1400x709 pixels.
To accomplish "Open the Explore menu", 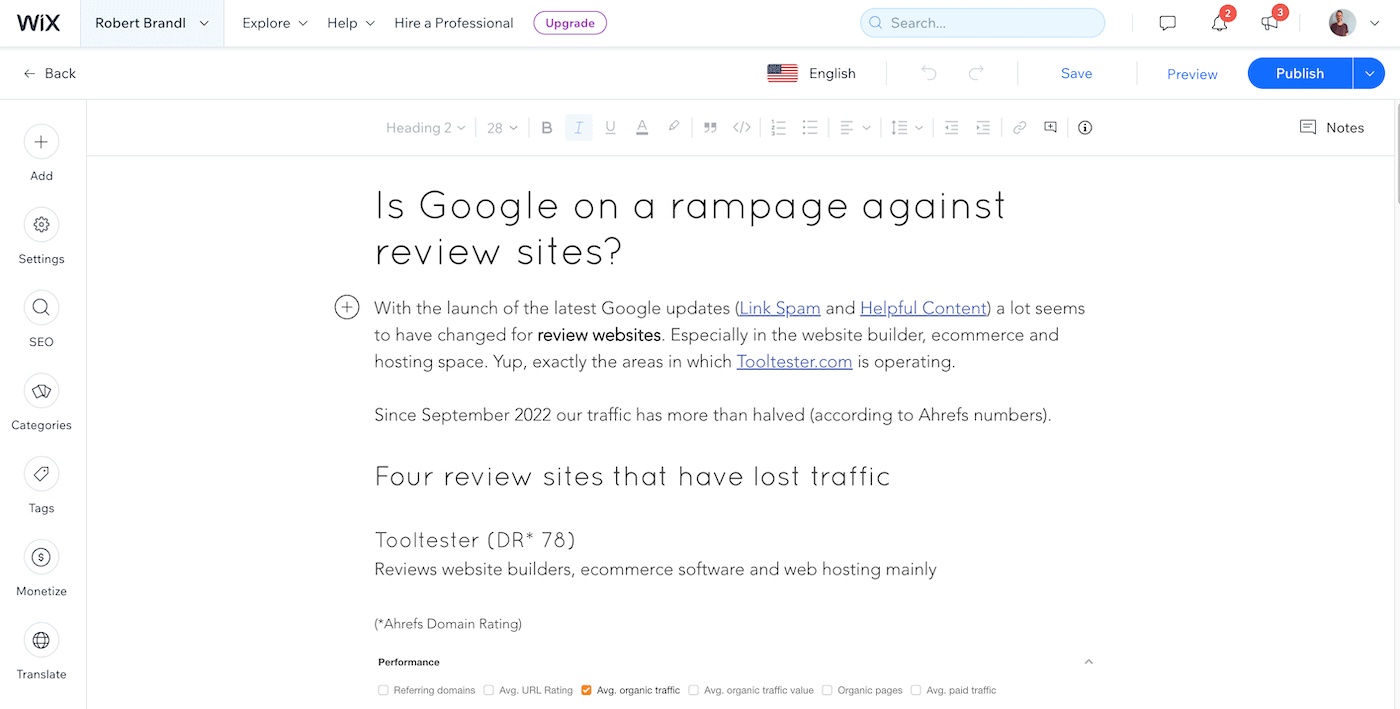I will (x=275, y=23).
